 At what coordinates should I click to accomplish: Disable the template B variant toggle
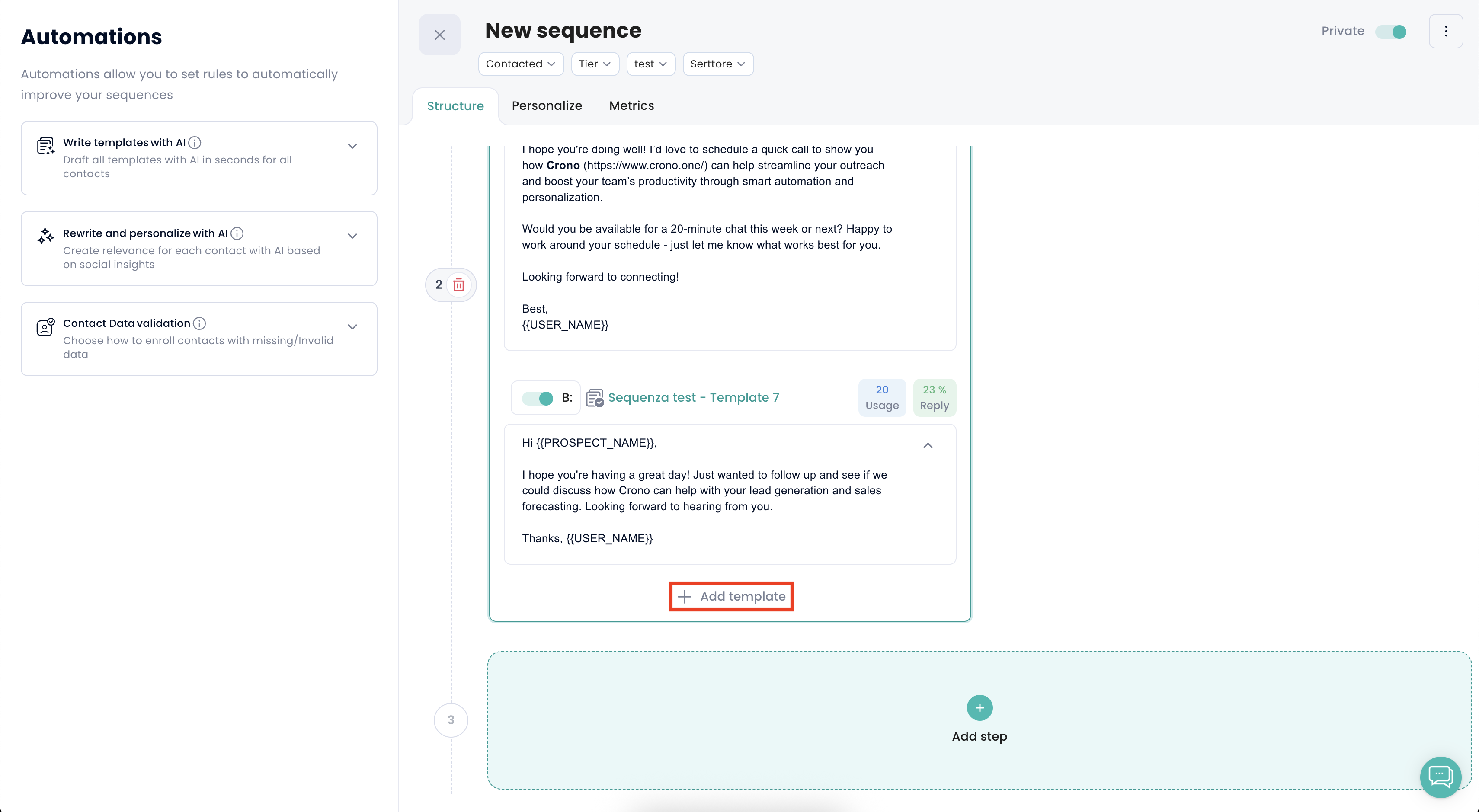(x=538, y=398)
